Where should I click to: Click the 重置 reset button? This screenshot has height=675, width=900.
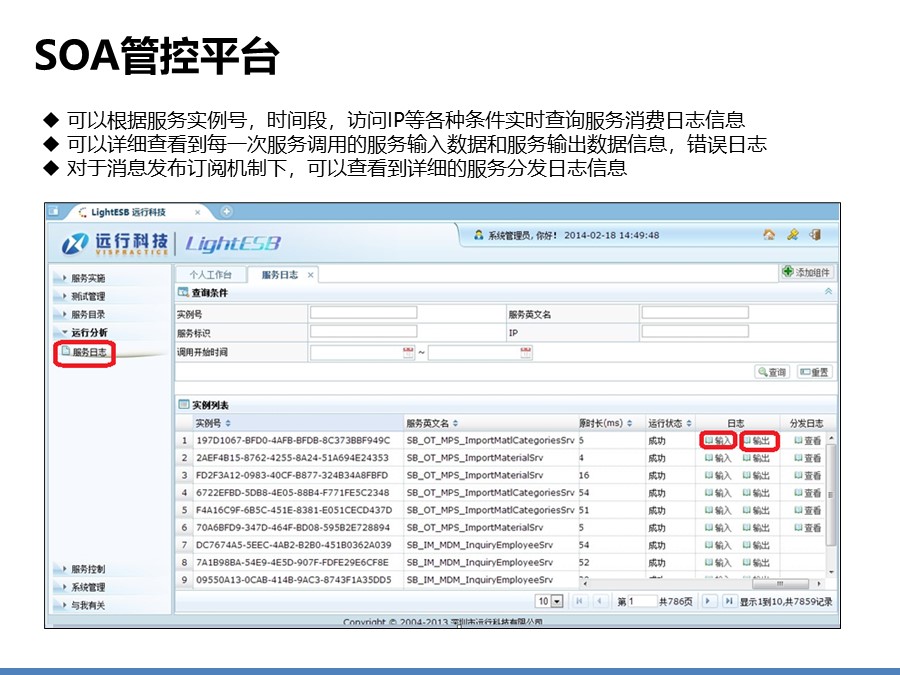point(814,372)
